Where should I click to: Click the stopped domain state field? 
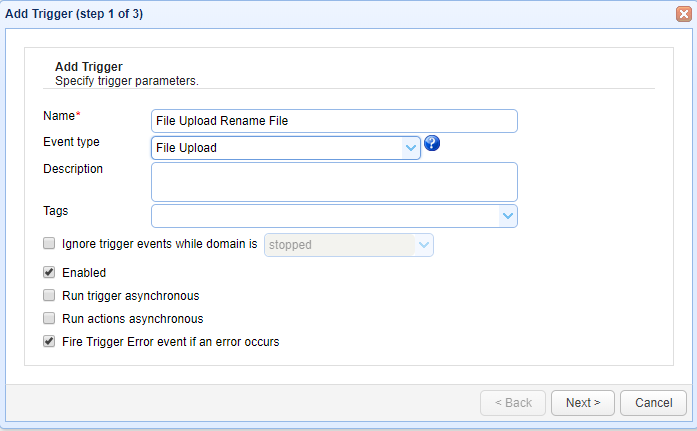(x=339, y=245)
